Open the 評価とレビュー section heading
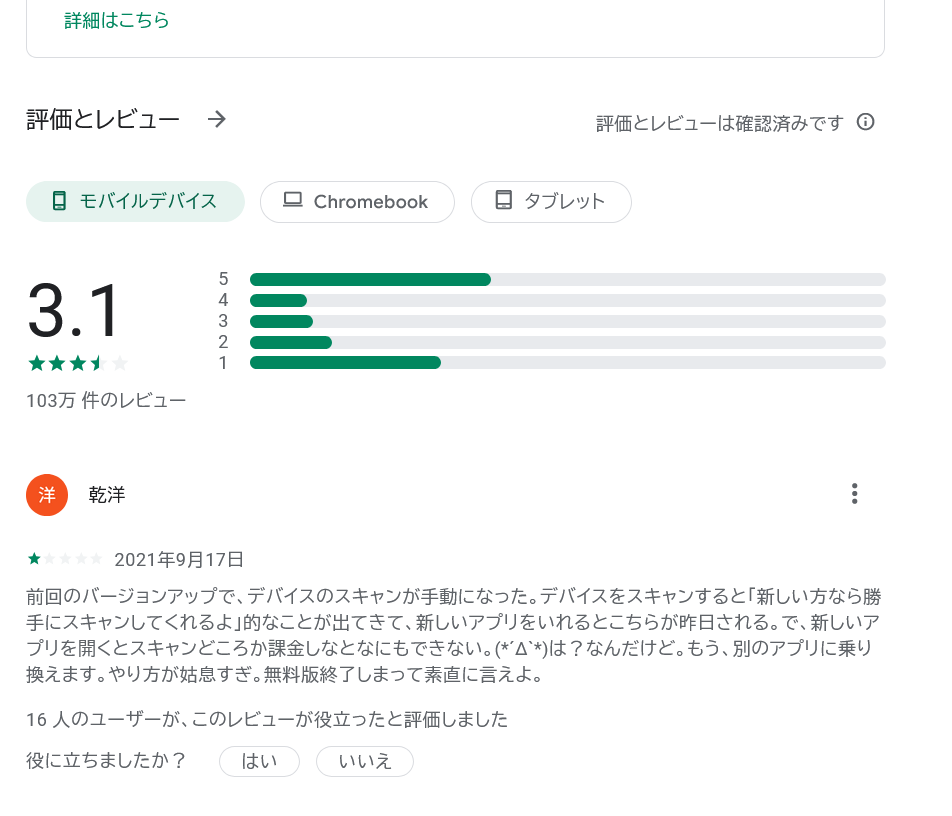This screenshot has width=952, height=816. click(x=103, y=120)
